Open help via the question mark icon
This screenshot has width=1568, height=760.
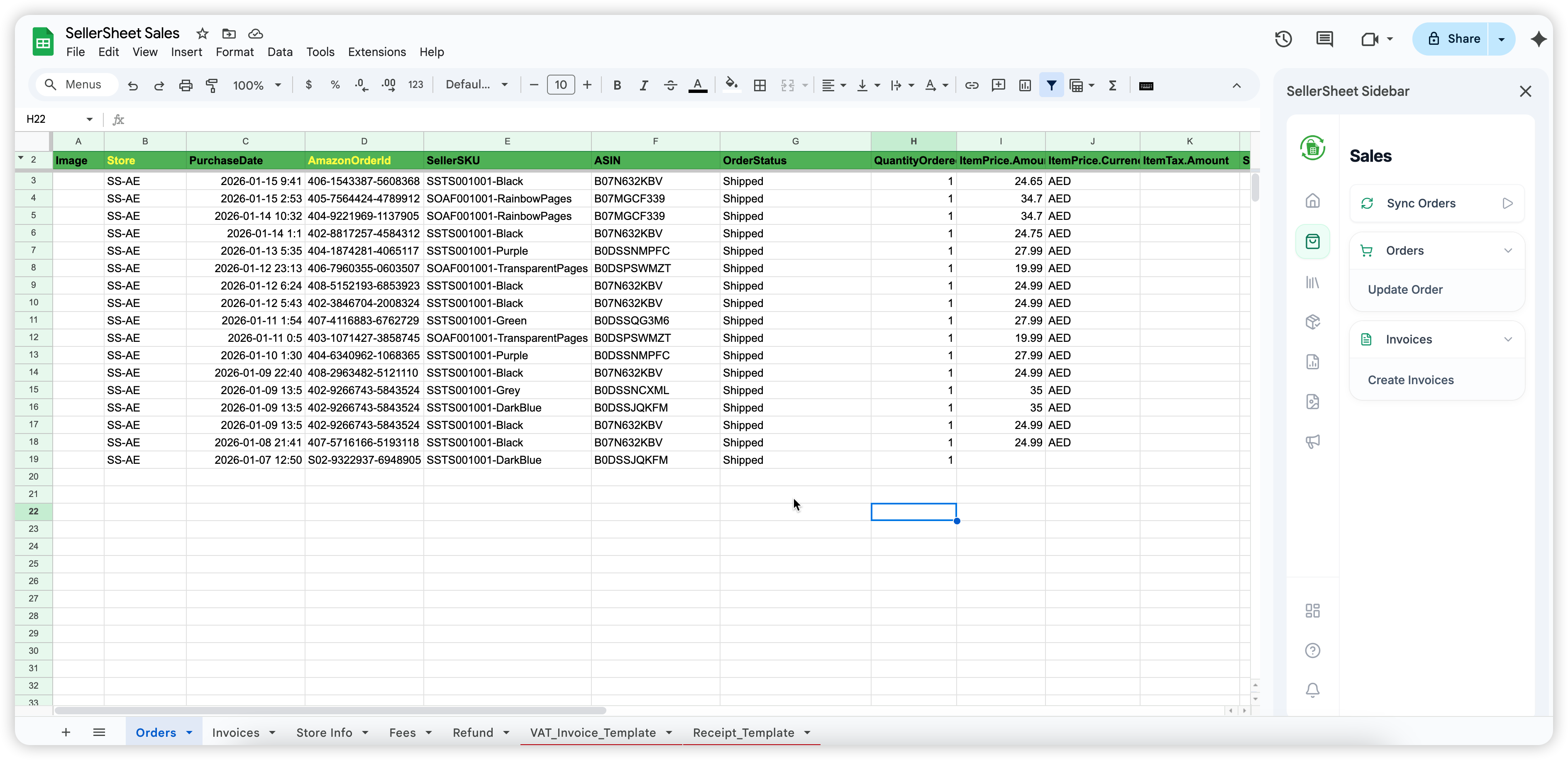(x=1312, y=650)
